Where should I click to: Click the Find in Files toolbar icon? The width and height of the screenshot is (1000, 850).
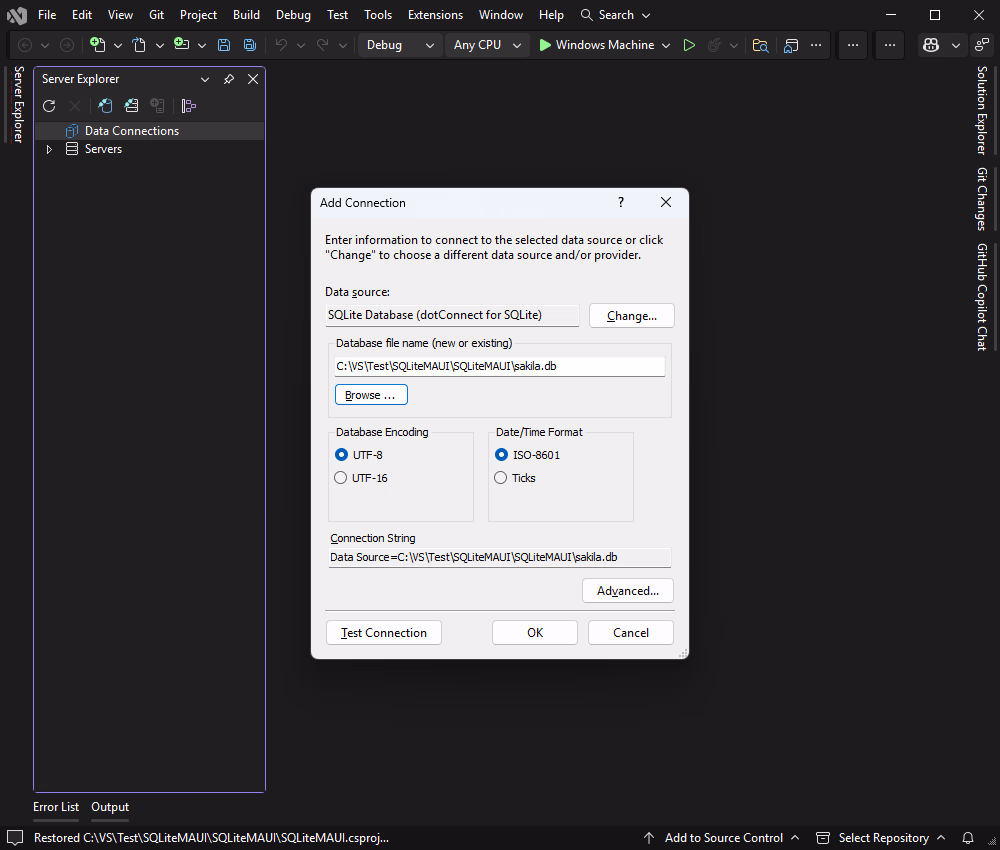pos(760,45)
